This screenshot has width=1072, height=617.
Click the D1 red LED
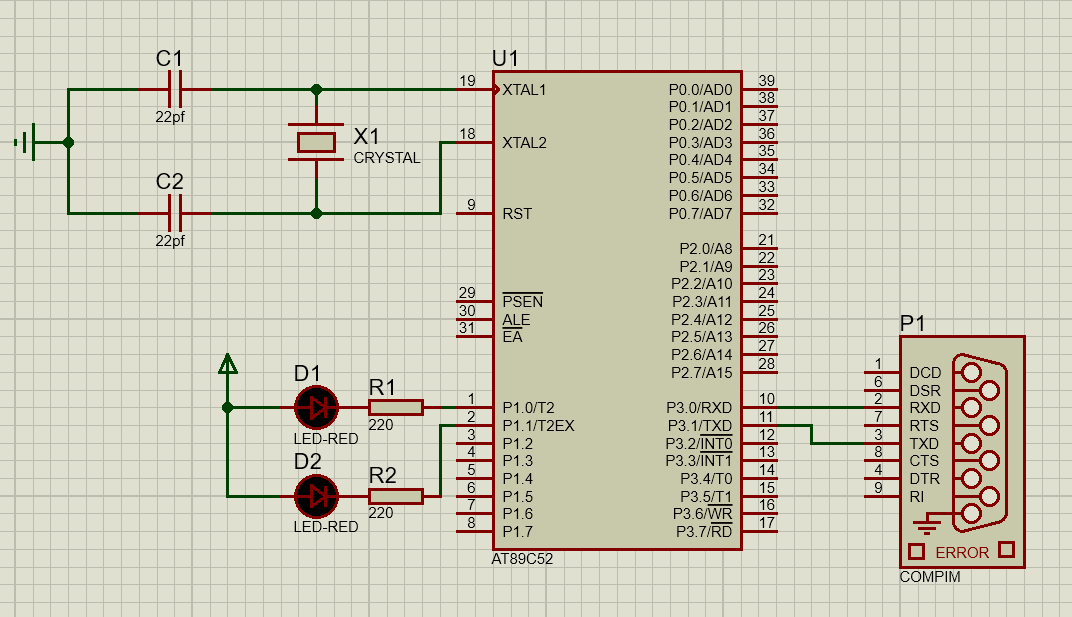tap(317, 407)
